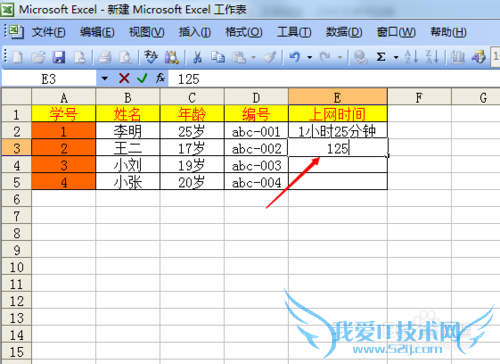Open the 视图(V) menu

tap(147, 32)
